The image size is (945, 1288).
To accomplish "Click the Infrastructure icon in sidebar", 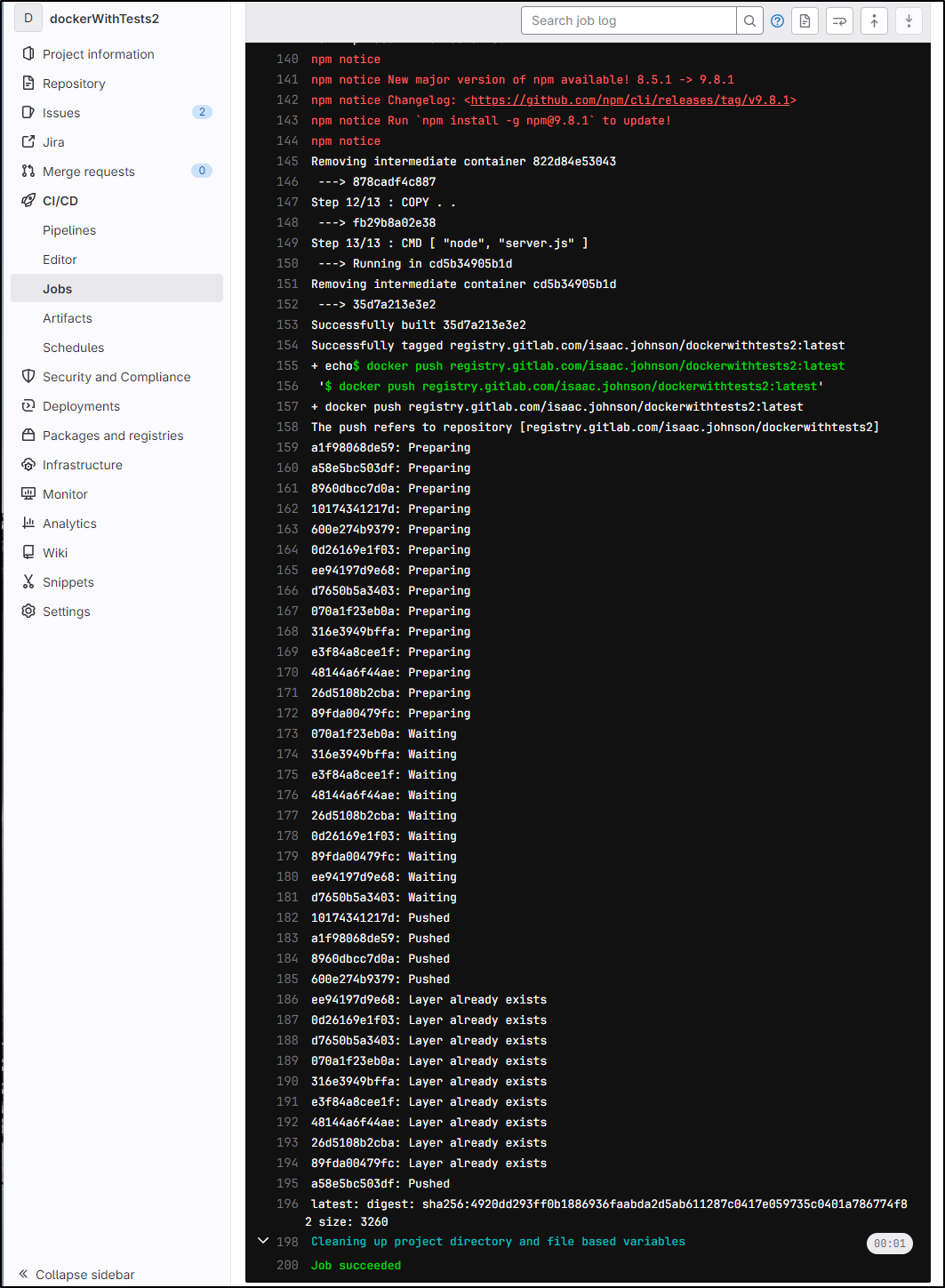I will 28,465.
